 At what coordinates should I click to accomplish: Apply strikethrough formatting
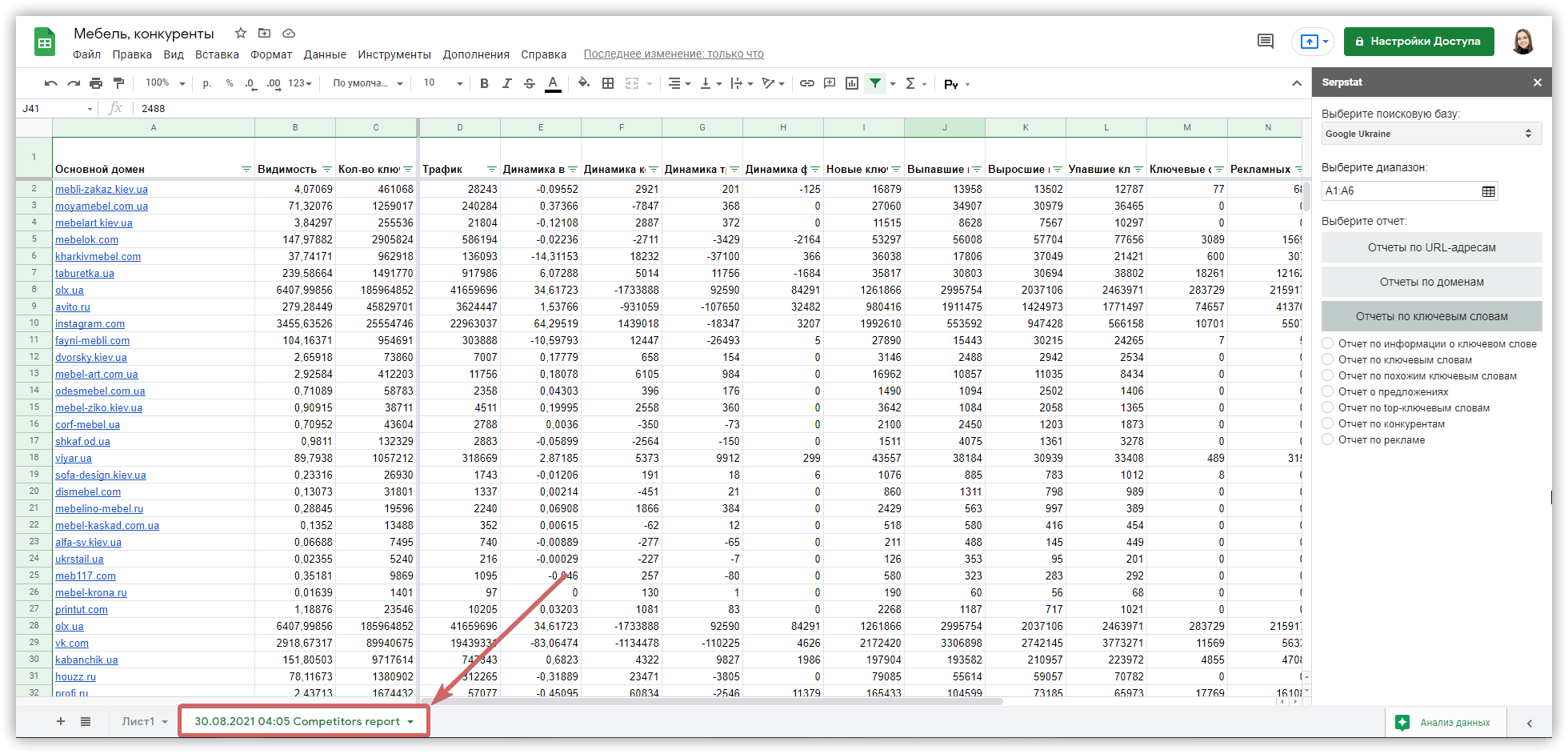coord(529,83)
